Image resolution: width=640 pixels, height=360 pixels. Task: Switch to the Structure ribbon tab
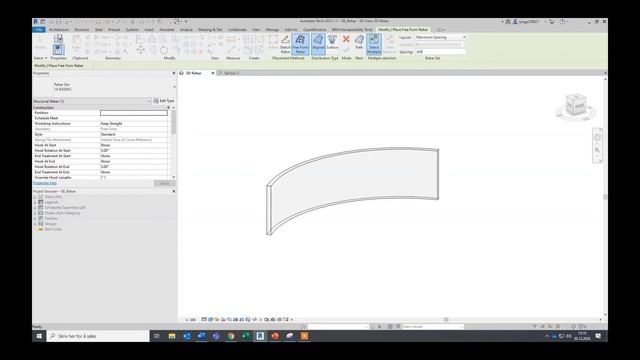pyautogui.click(x=82, y=30)
